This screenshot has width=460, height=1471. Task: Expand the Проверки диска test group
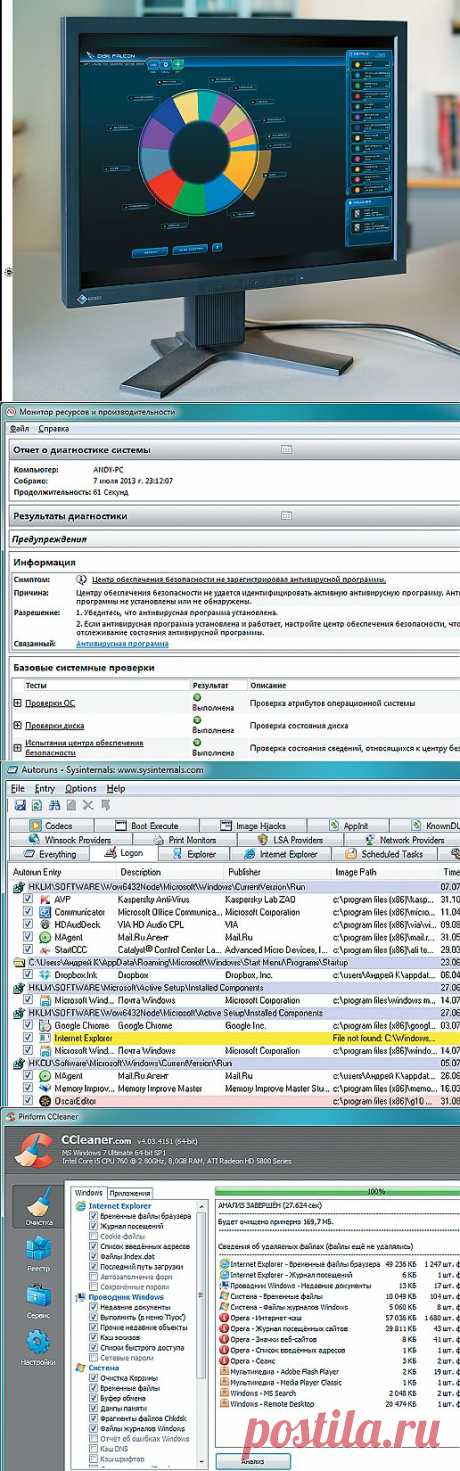pos(17,725)
